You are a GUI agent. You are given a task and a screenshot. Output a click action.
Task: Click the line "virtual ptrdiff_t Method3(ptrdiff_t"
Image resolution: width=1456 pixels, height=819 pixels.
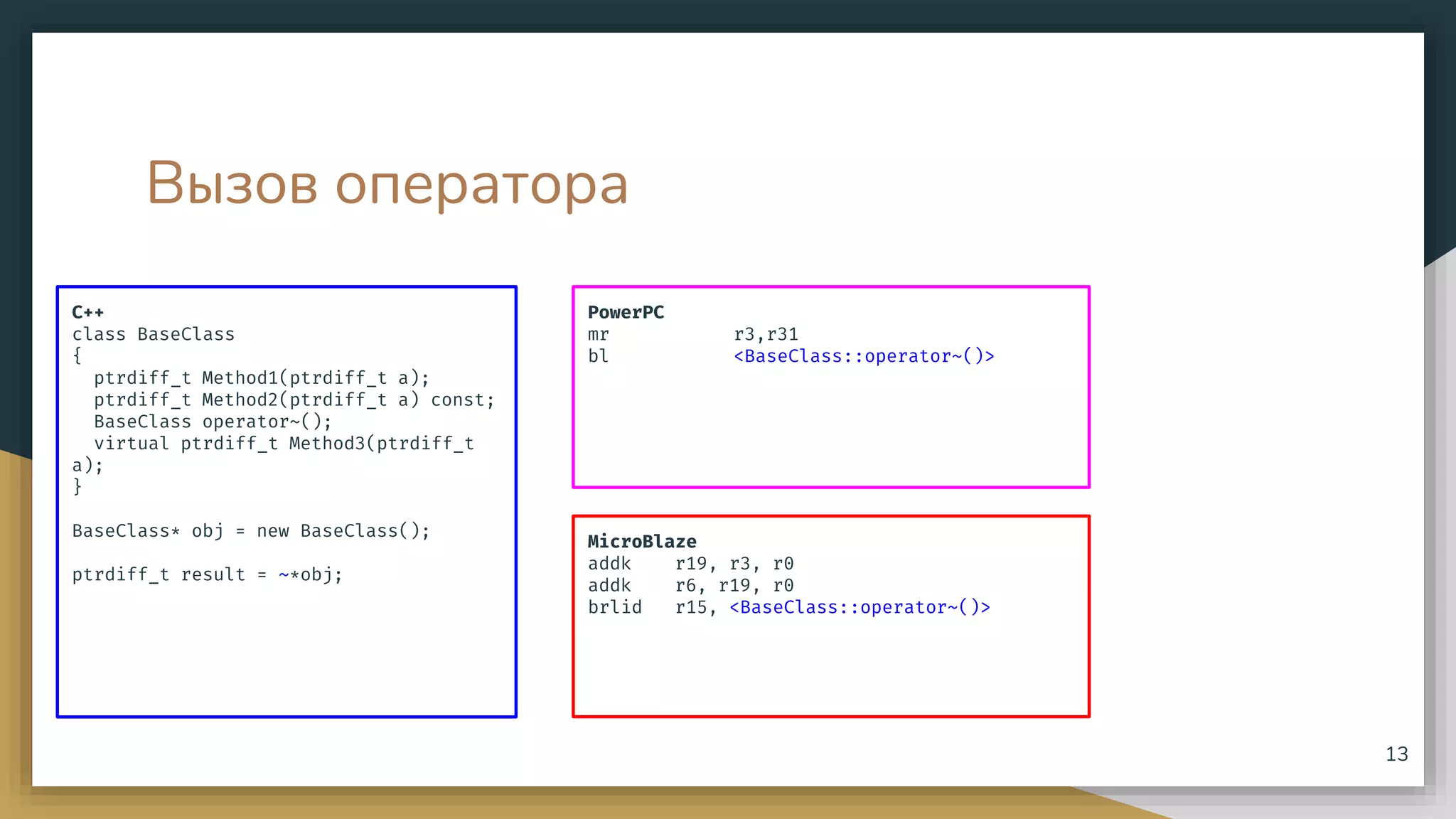pos(284,444)
